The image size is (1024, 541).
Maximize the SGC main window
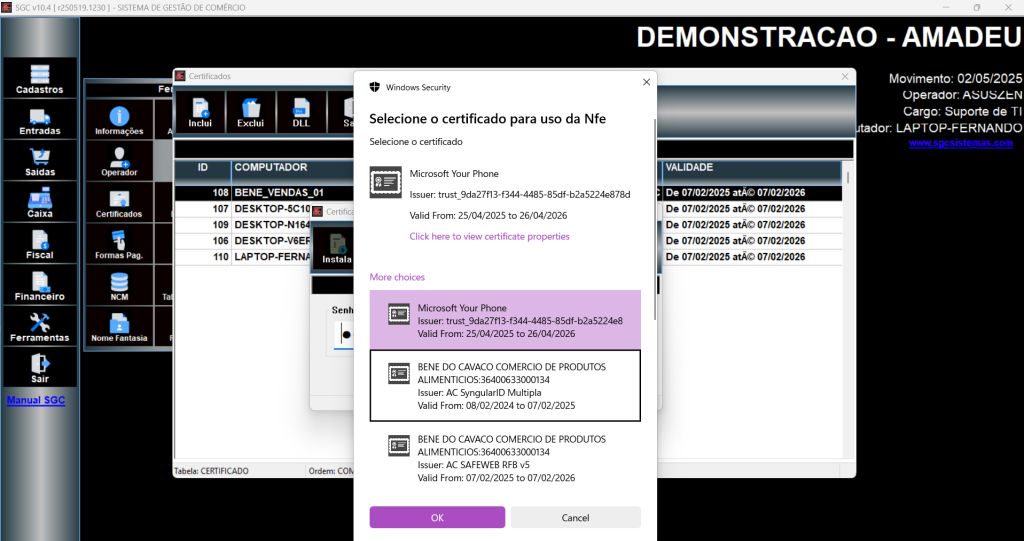point(977,8)
